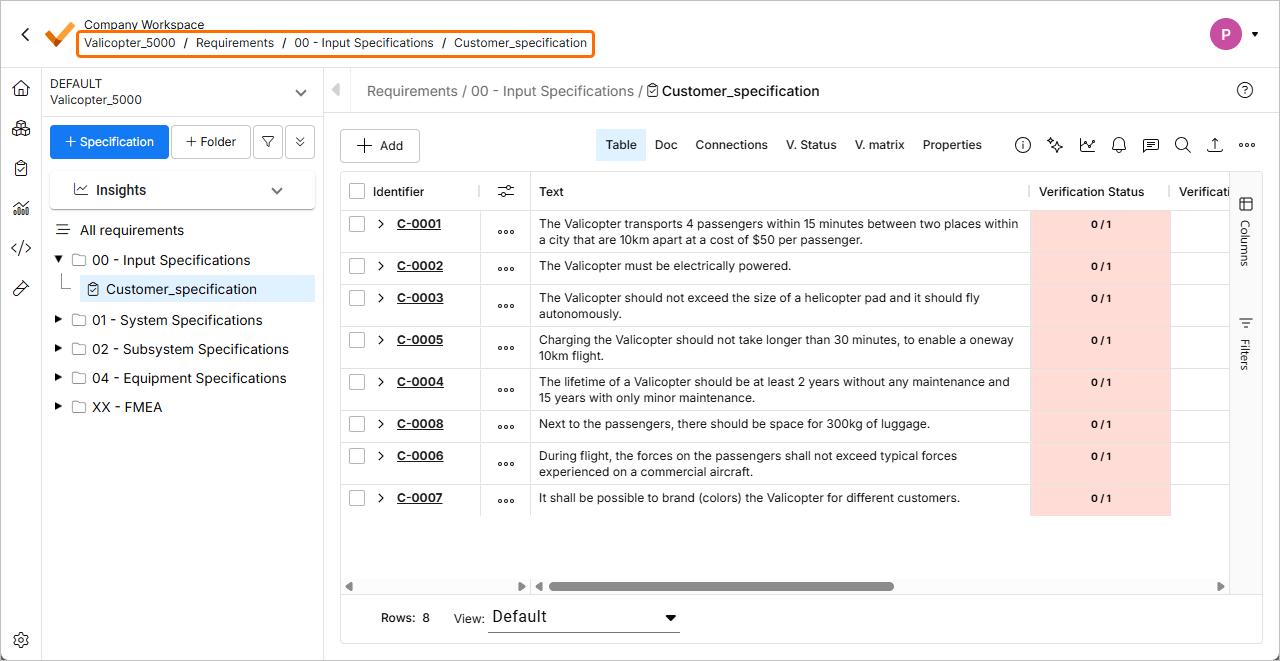Open the C-0003 requirement link
The width and height of the screenshot is (1280, 661).
pos(420,298)
